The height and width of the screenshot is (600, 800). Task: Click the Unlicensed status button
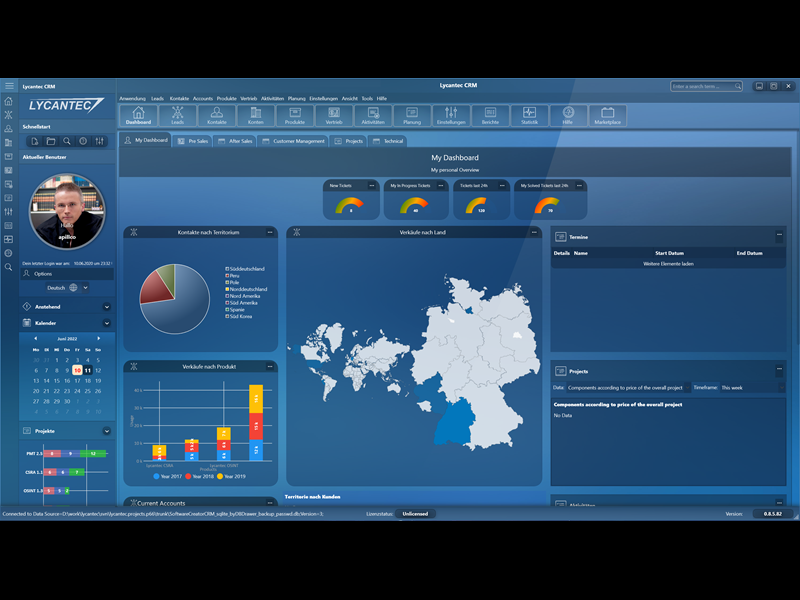point(415,514)
